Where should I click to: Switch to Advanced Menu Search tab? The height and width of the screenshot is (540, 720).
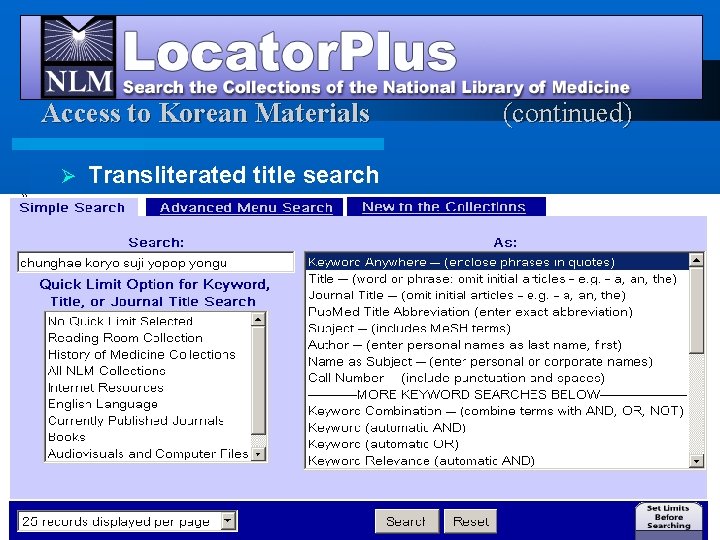(246, 208)
